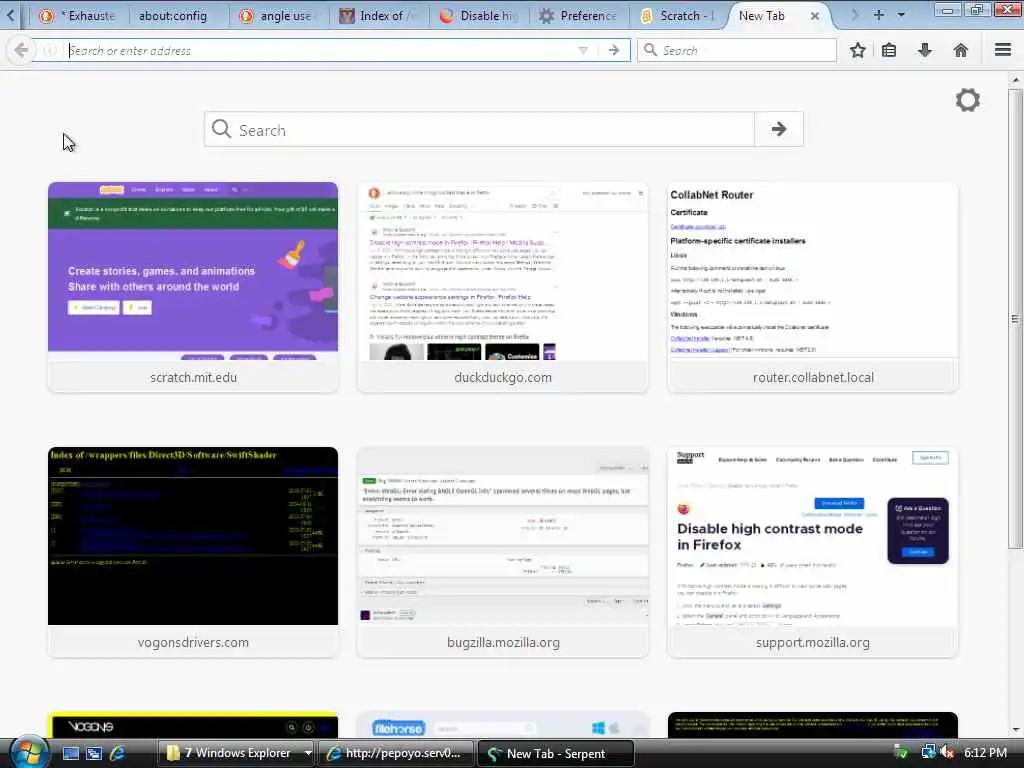The image size is (1024, 768).
Task: Switch to the Disable hi tab
Action: tap(479, 16)
